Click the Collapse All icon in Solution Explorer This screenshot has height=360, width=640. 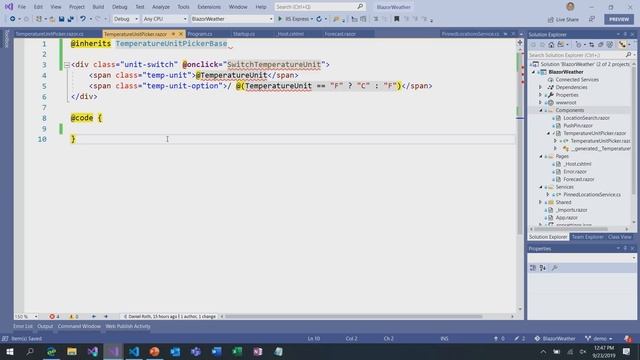pyautogui.click(x=600, y=44)
